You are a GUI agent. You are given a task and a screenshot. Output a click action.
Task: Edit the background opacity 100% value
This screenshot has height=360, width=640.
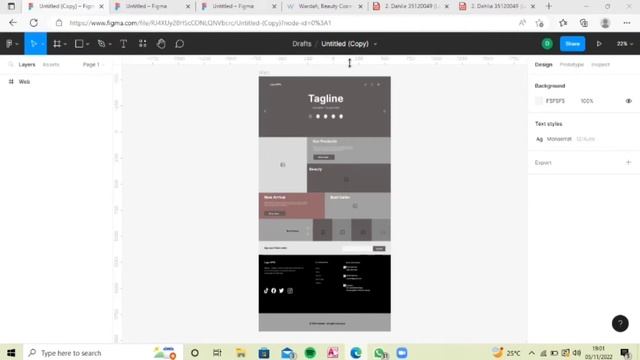click(587, 101)
